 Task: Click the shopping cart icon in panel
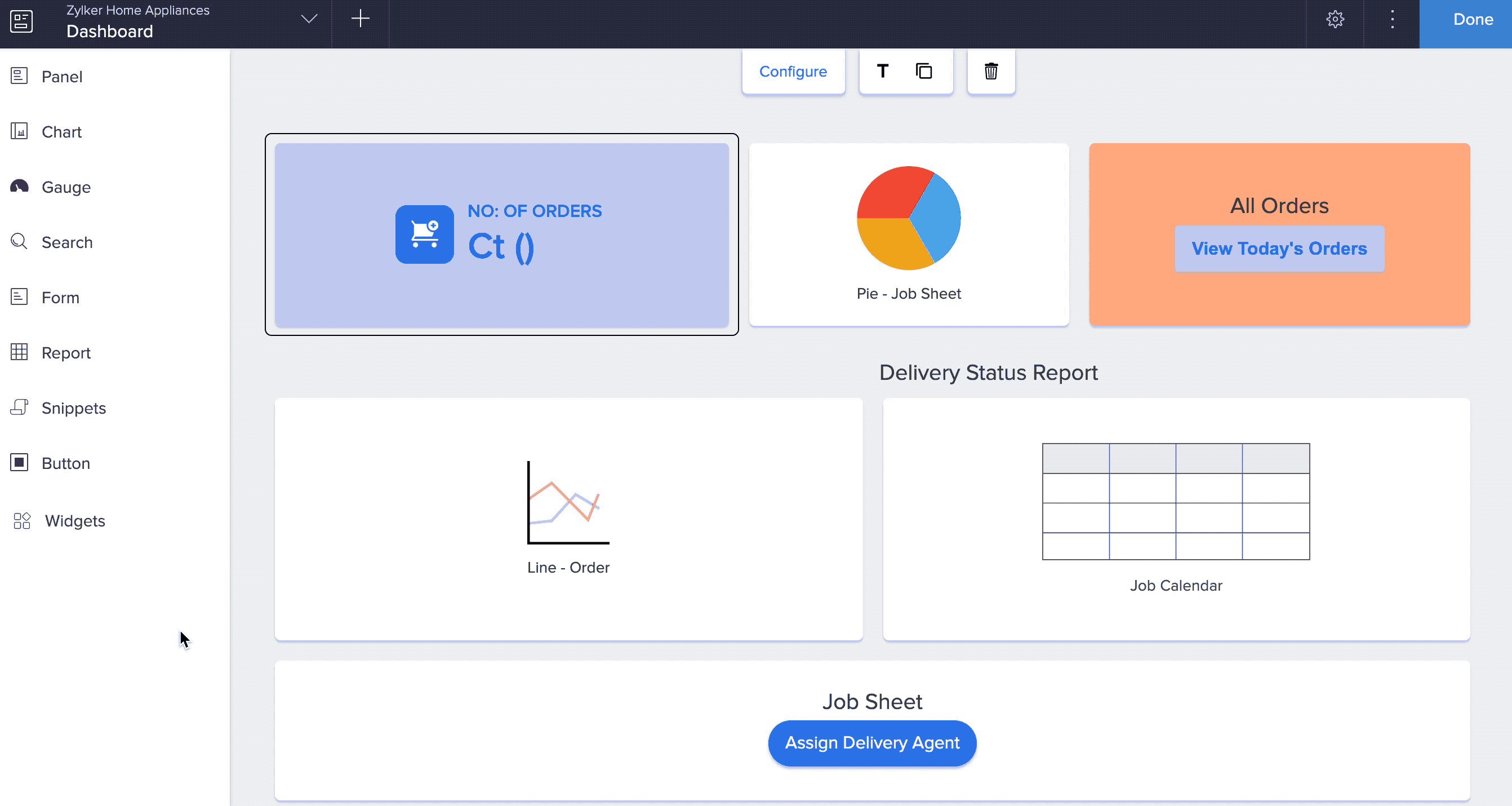pyautogui.click(x=424, y=234)
